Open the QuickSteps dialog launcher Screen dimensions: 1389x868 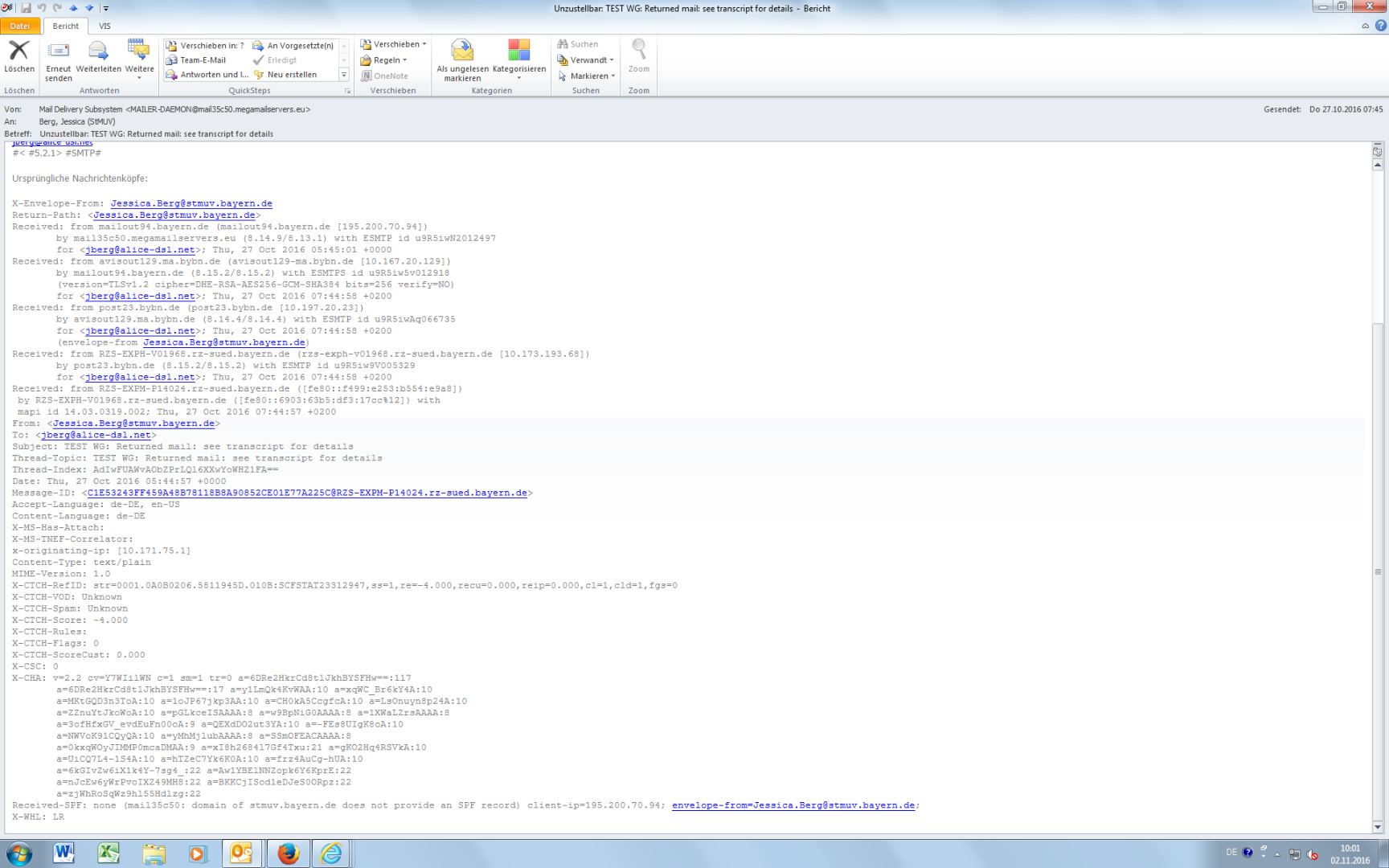coord(347,91)
